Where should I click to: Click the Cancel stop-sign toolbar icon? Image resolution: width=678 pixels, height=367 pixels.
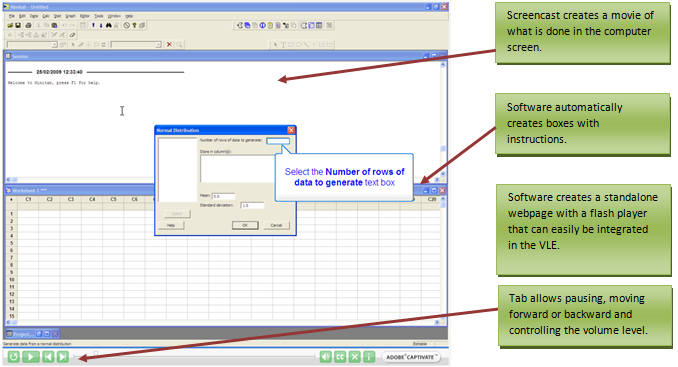click(127, 26)
